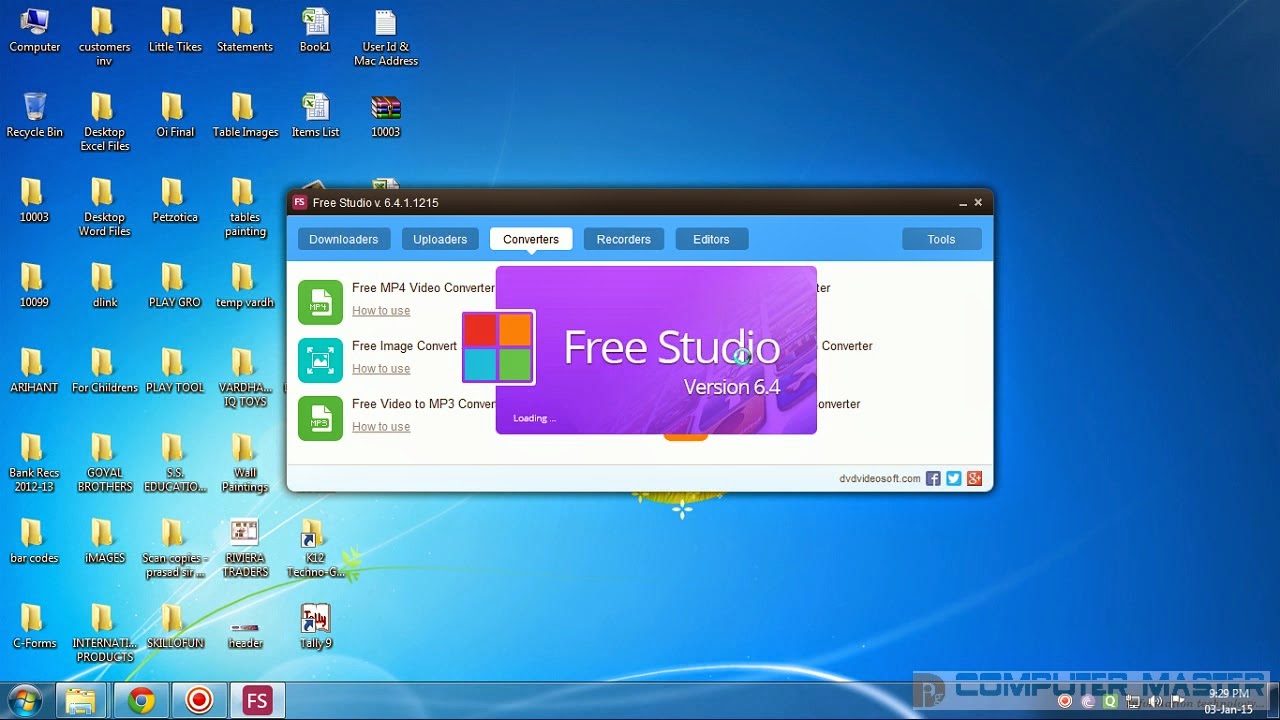
Task: Open the Google+ icon in Free Studio footer
Action: click(x=975, y=478)
